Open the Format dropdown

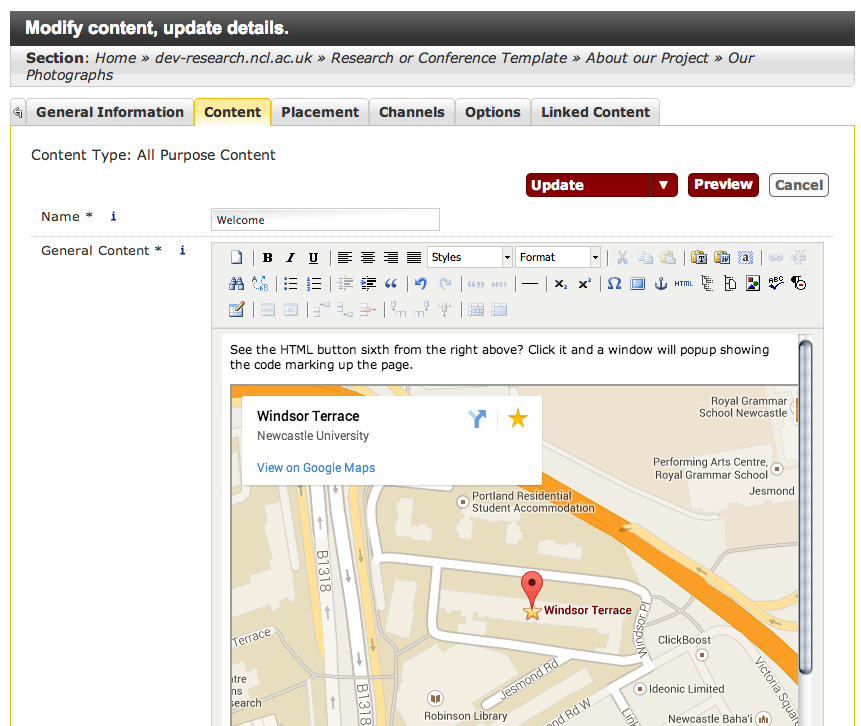(558, 258)
